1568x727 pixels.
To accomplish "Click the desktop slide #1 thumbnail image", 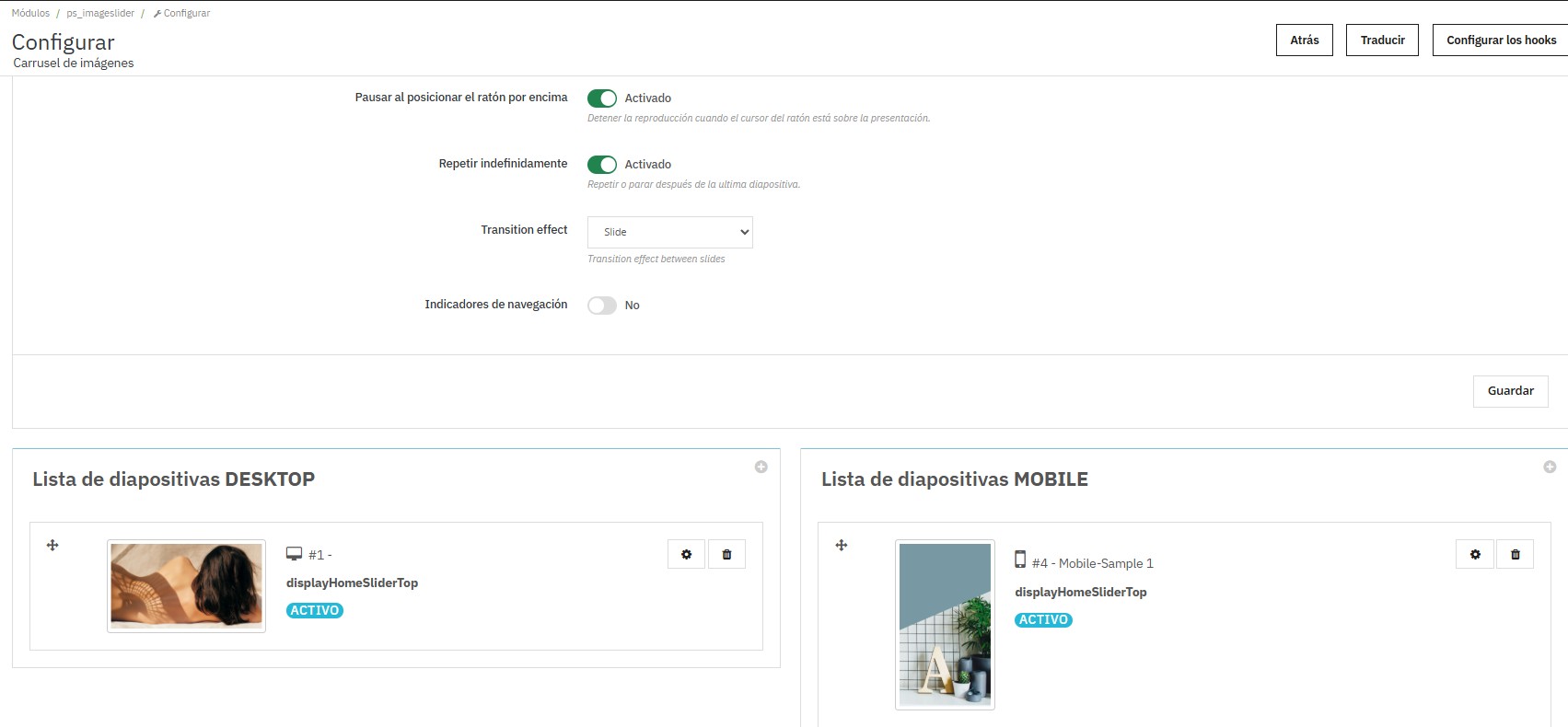I will pyautogui.click(x=186, y=585).
